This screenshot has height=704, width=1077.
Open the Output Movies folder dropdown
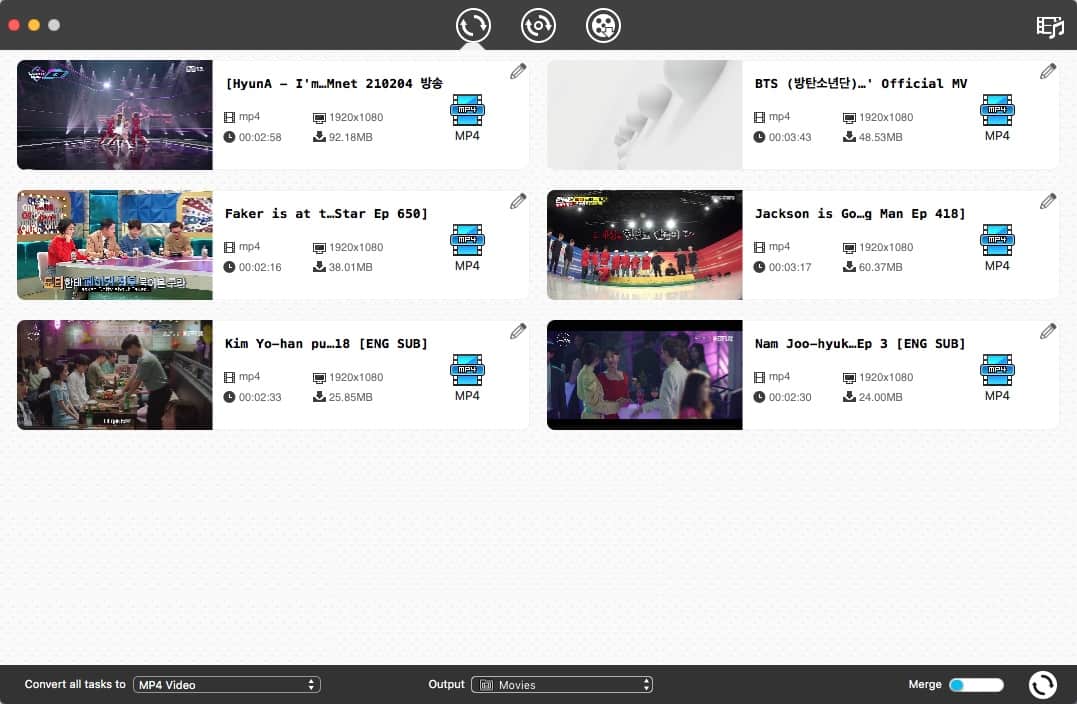562,685
